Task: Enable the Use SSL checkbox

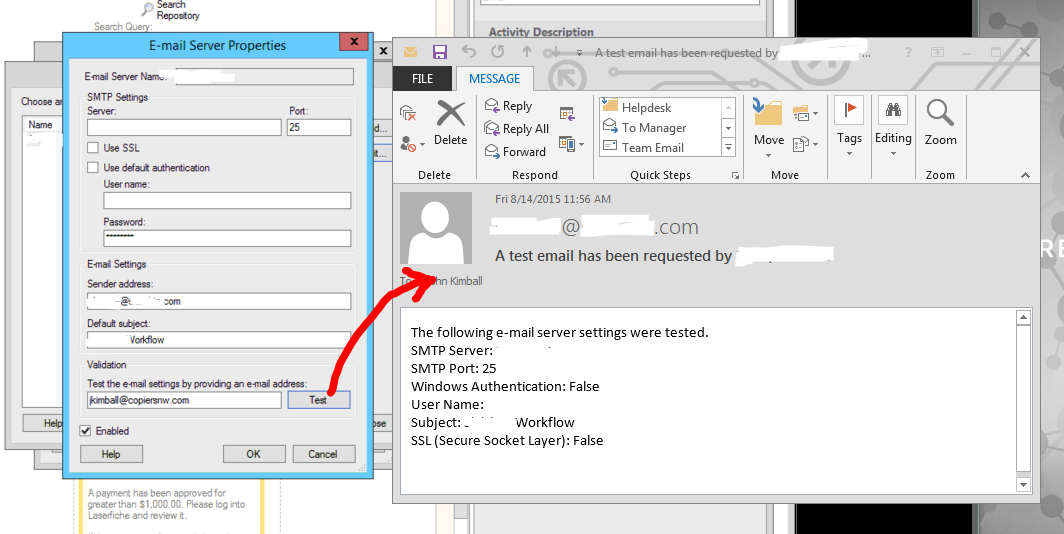Action: tap(94, 148)
